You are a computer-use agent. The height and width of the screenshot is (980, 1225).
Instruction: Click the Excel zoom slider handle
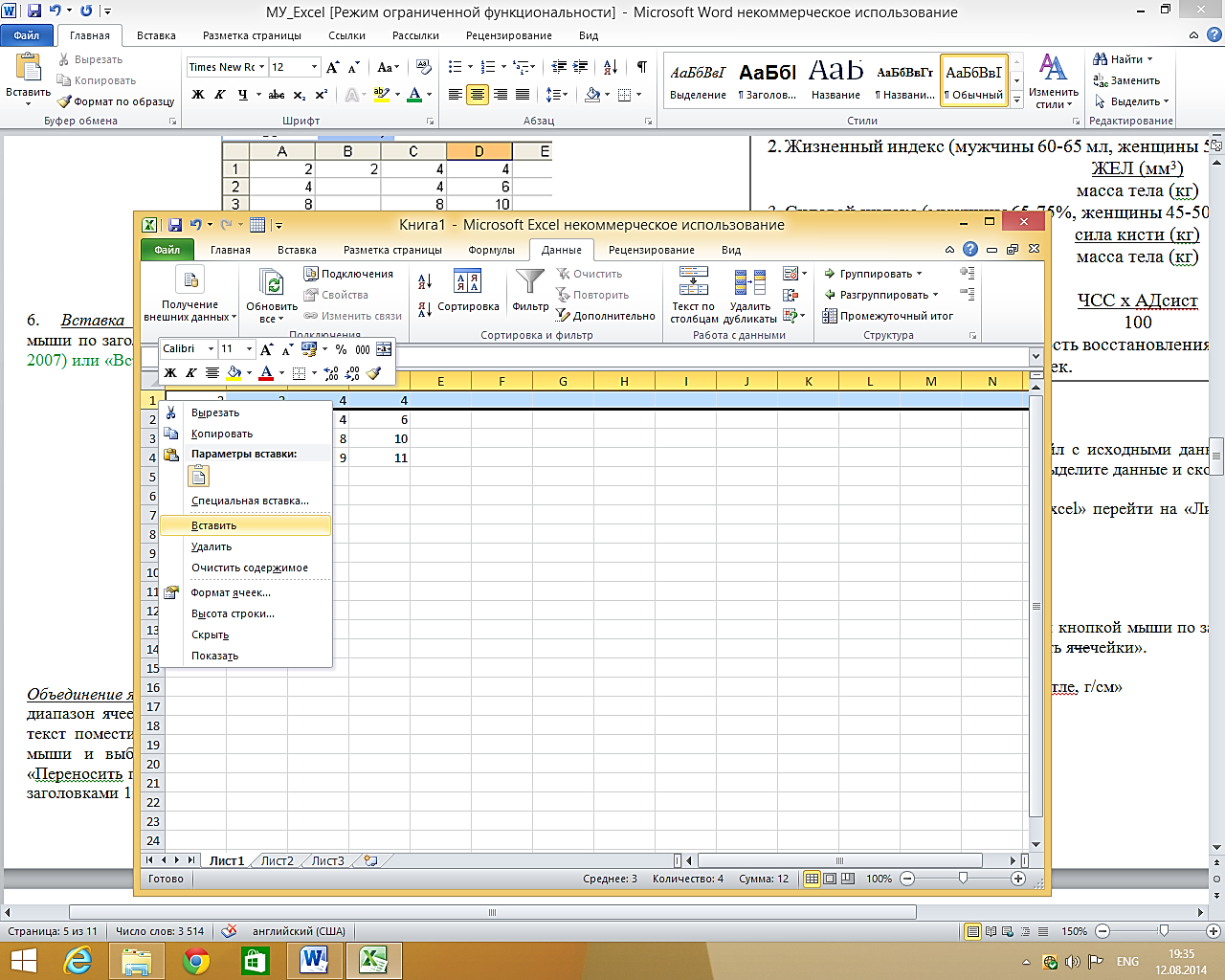(963, 879)
